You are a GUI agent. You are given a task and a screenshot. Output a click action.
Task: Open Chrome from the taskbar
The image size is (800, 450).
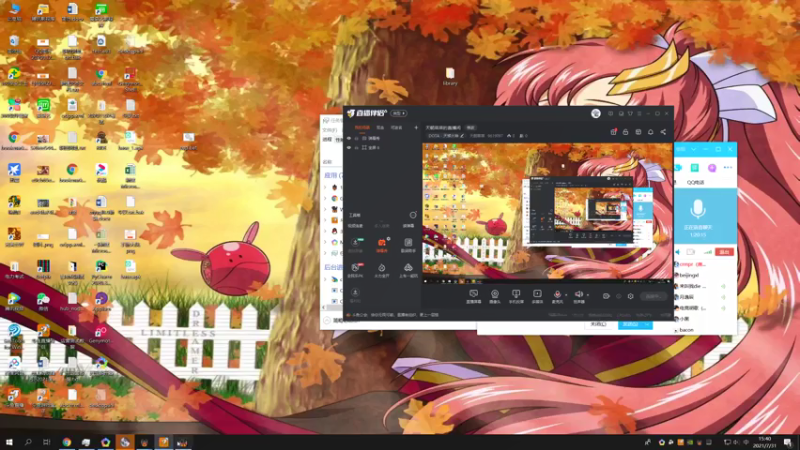(x=67, y=442)
